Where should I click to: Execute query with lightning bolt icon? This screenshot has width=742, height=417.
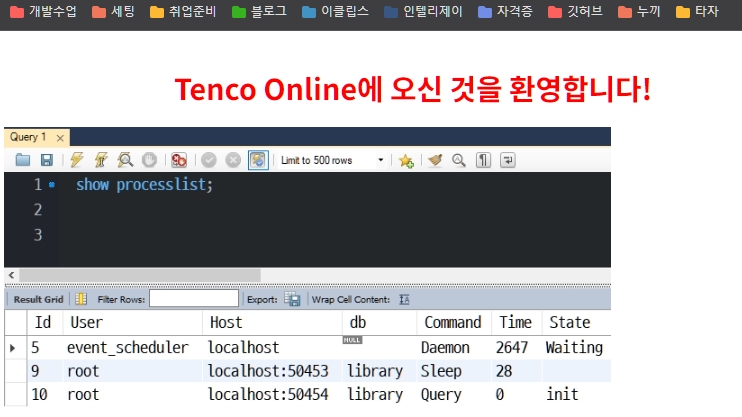(x=77, y=160)
